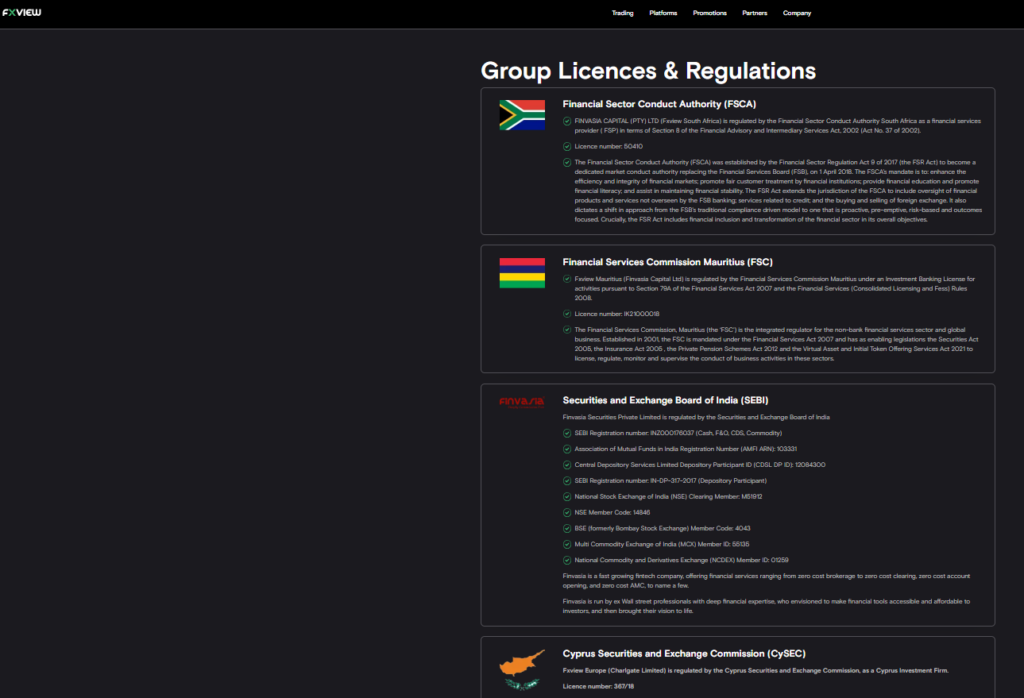
Task: Open the Platforms menu
Action: (x=663, y=13)
